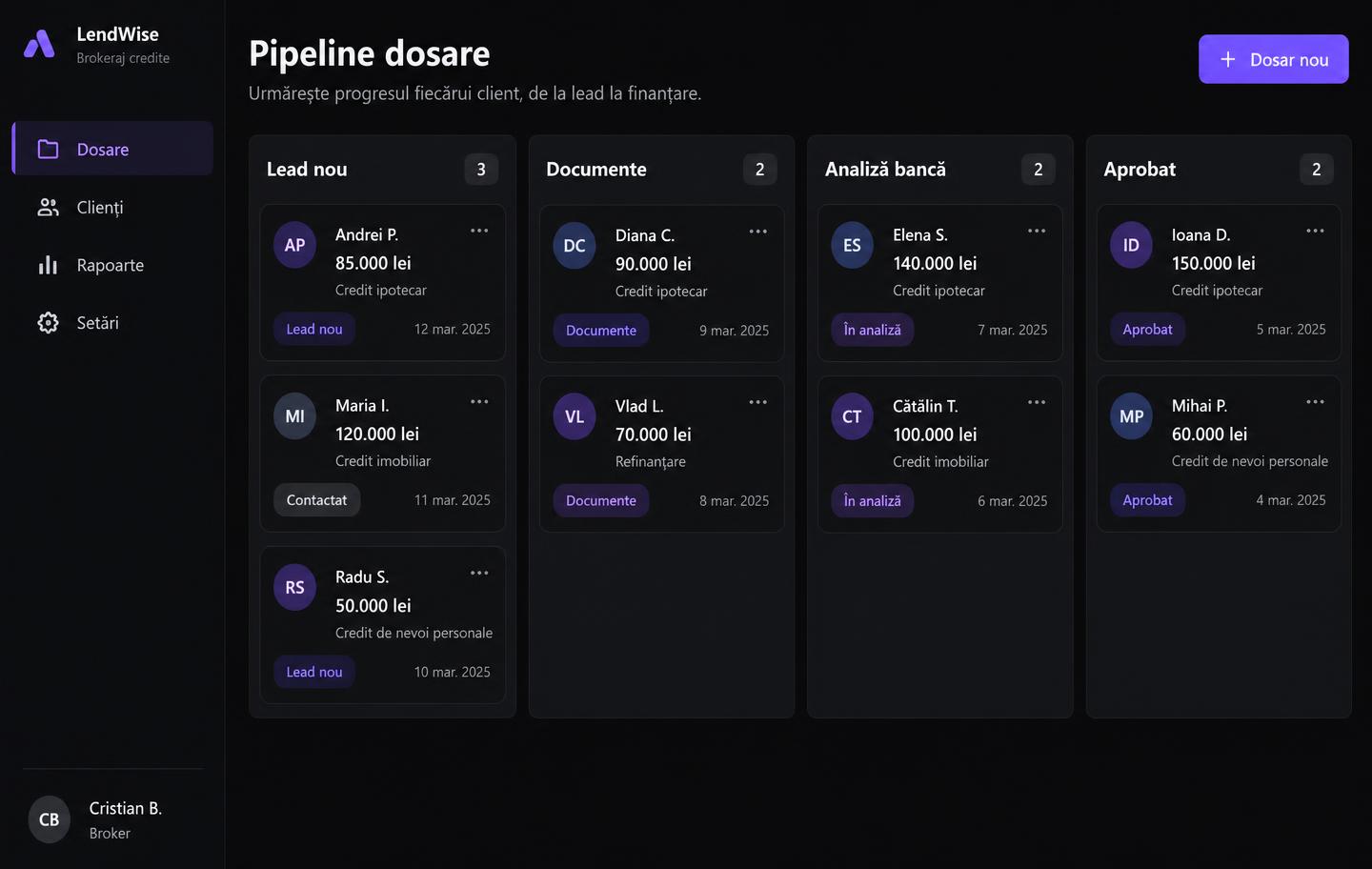Click the amount 150.000 lei
Image resolution: width=1372 pixels, height=869 pixels.
(1214, 263)
